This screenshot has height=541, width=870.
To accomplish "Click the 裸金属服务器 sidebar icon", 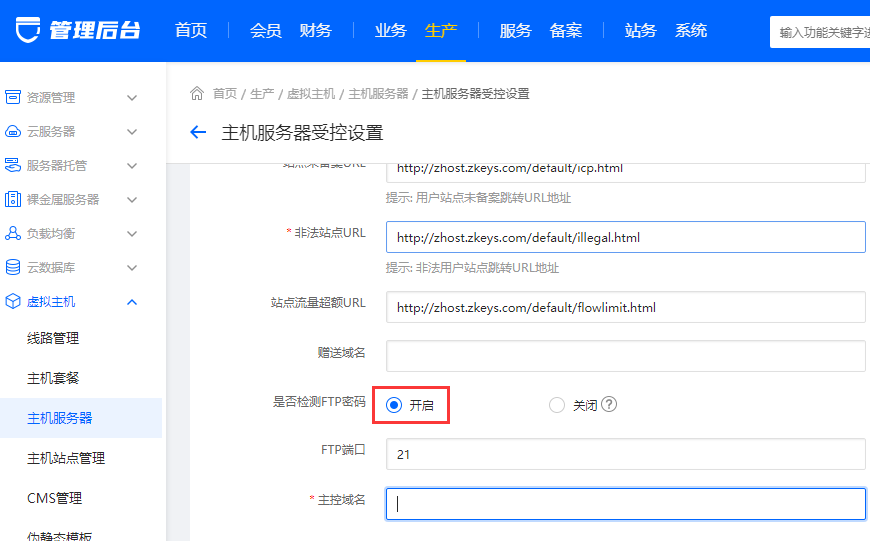I will [x=13, y=200].
